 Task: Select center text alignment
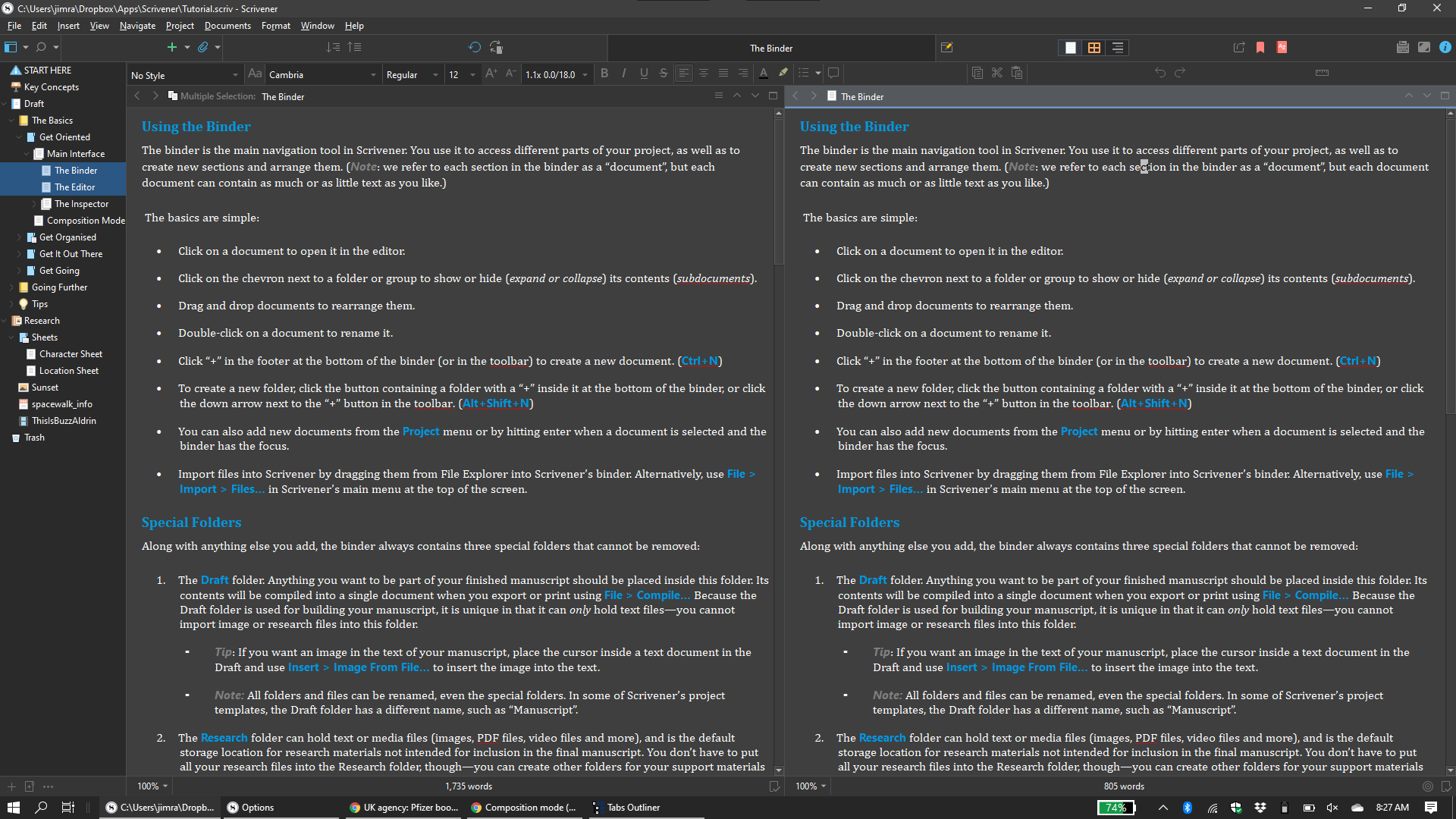(x=704, y=73)
